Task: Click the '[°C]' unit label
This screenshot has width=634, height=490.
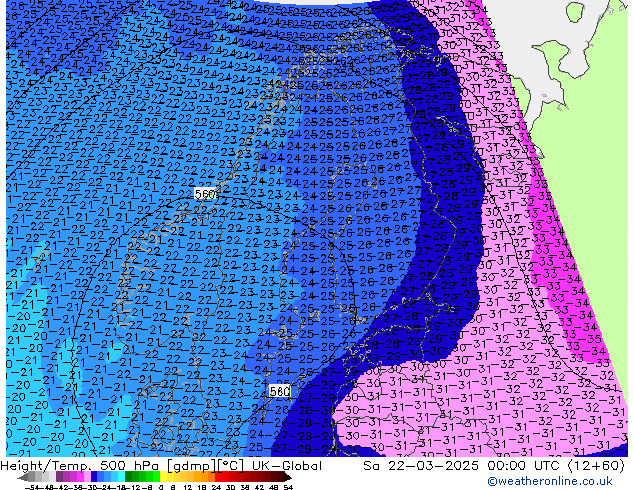Action: tap(229, 466)
